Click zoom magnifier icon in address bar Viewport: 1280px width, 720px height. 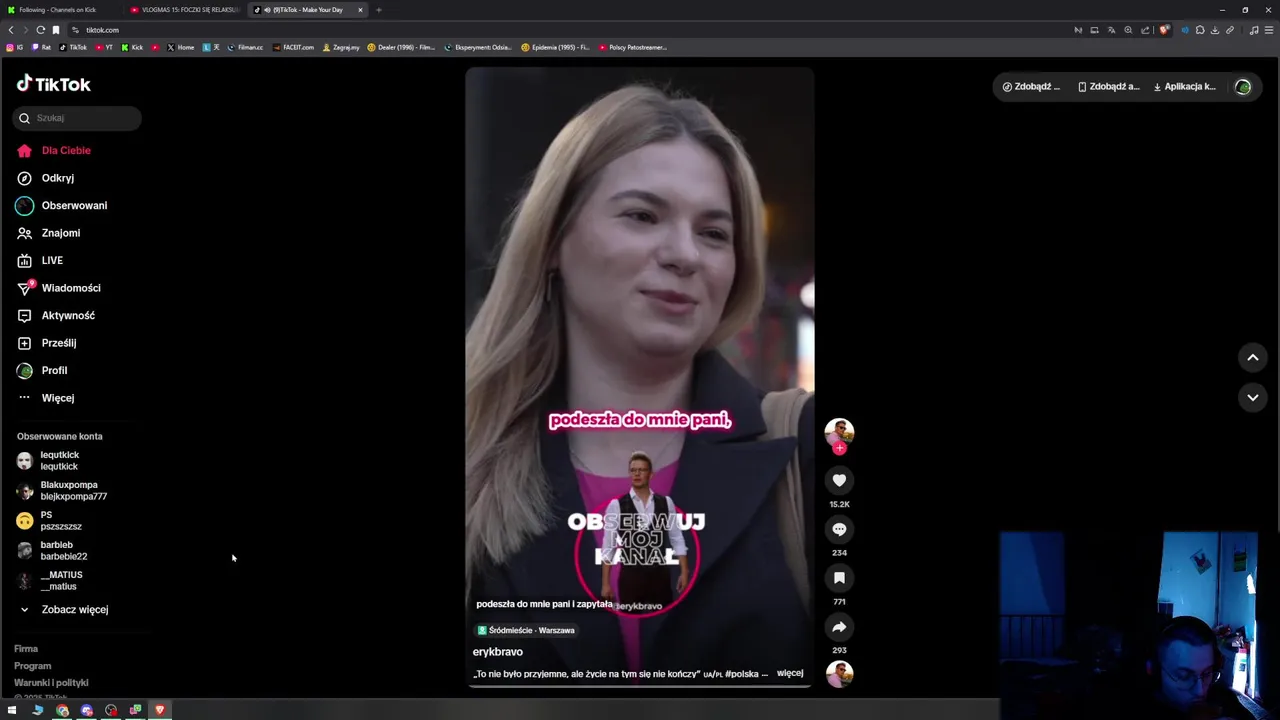coord(1128,30)
